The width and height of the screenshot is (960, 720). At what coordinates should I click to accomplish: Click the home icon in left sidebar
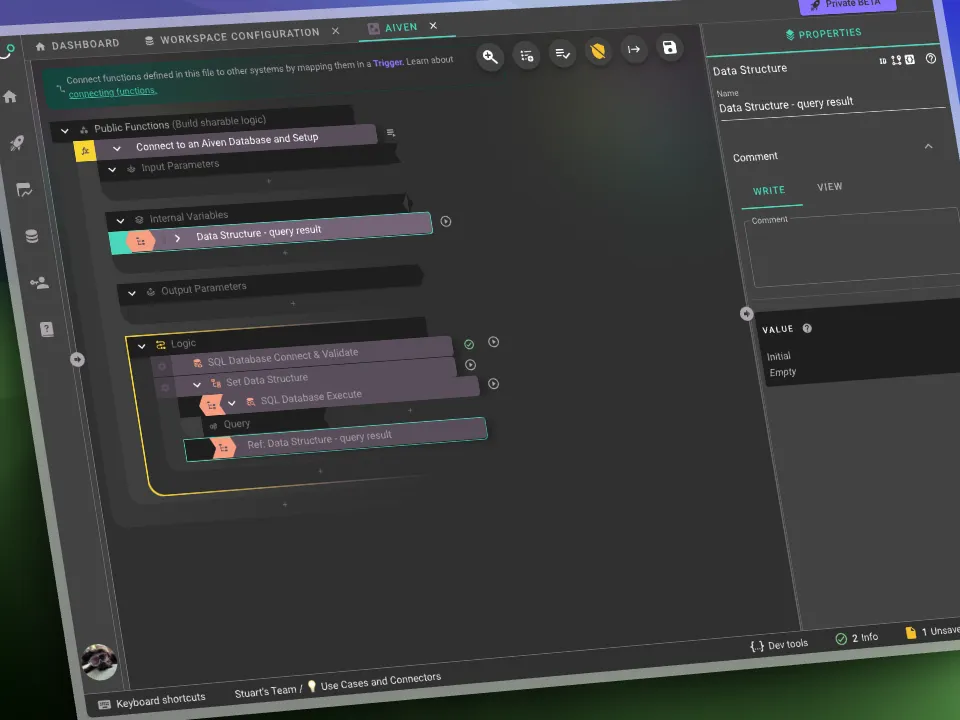click(10, 97)
